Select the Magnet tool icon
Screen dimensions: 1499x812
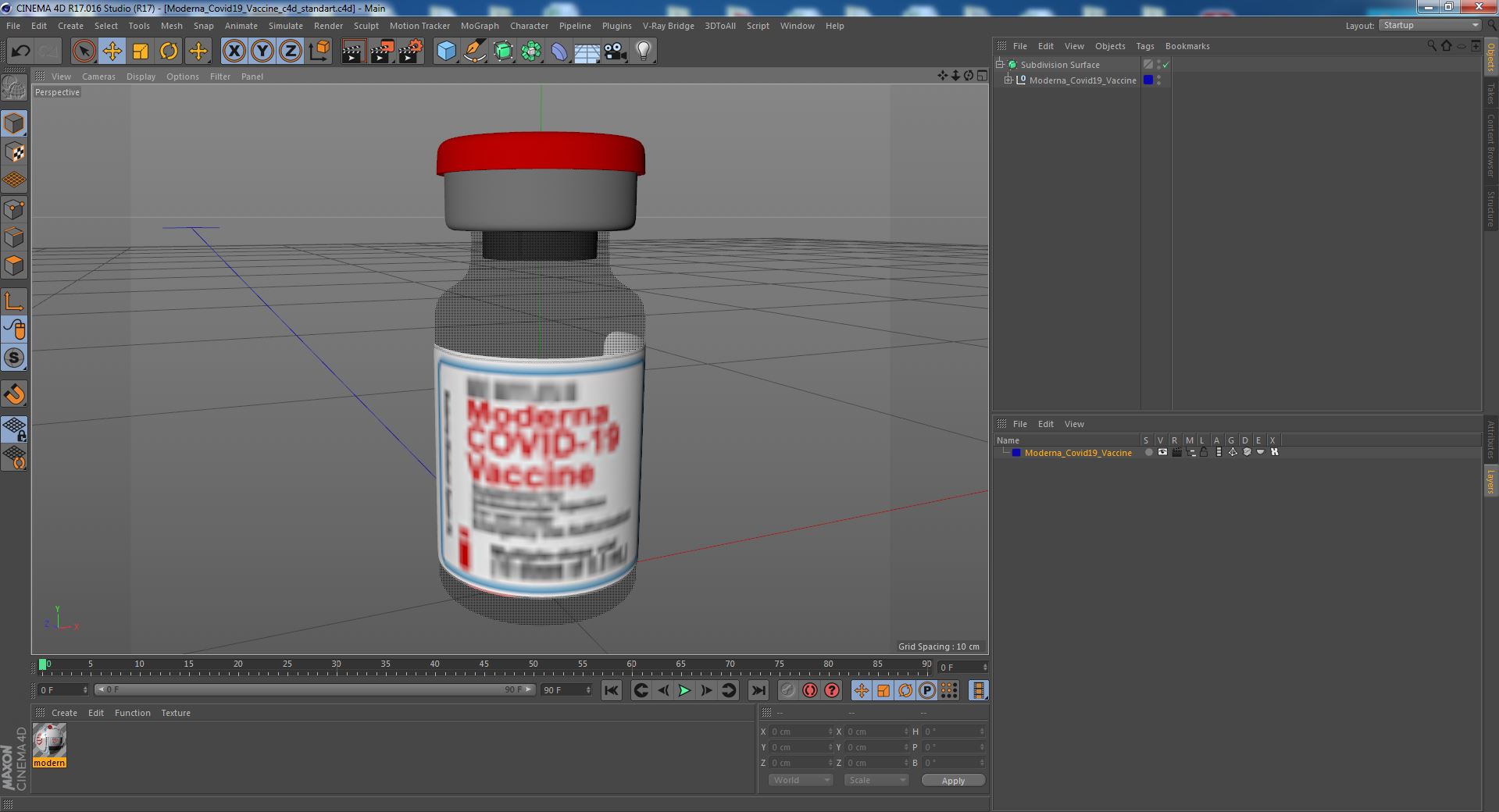tap(14, 394)
